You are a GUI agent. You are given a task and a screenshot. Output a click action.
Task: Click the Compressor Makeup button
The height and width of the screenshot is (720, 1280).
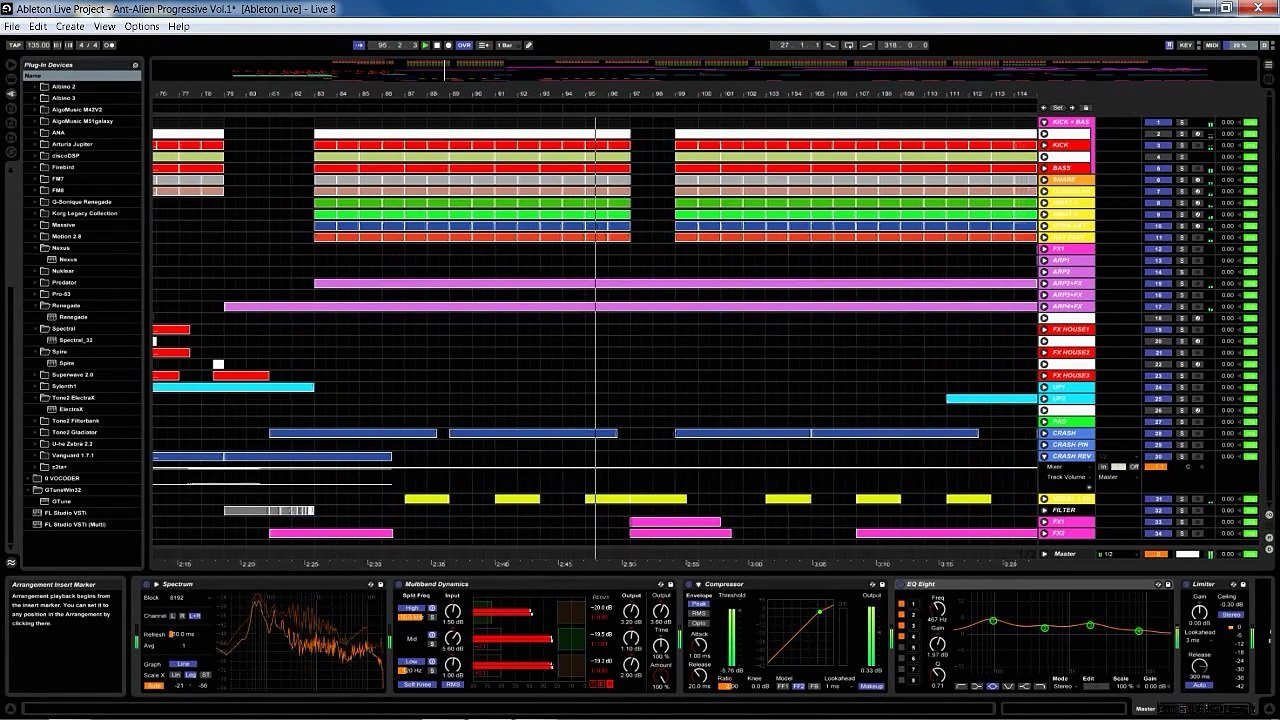[871, 686]
